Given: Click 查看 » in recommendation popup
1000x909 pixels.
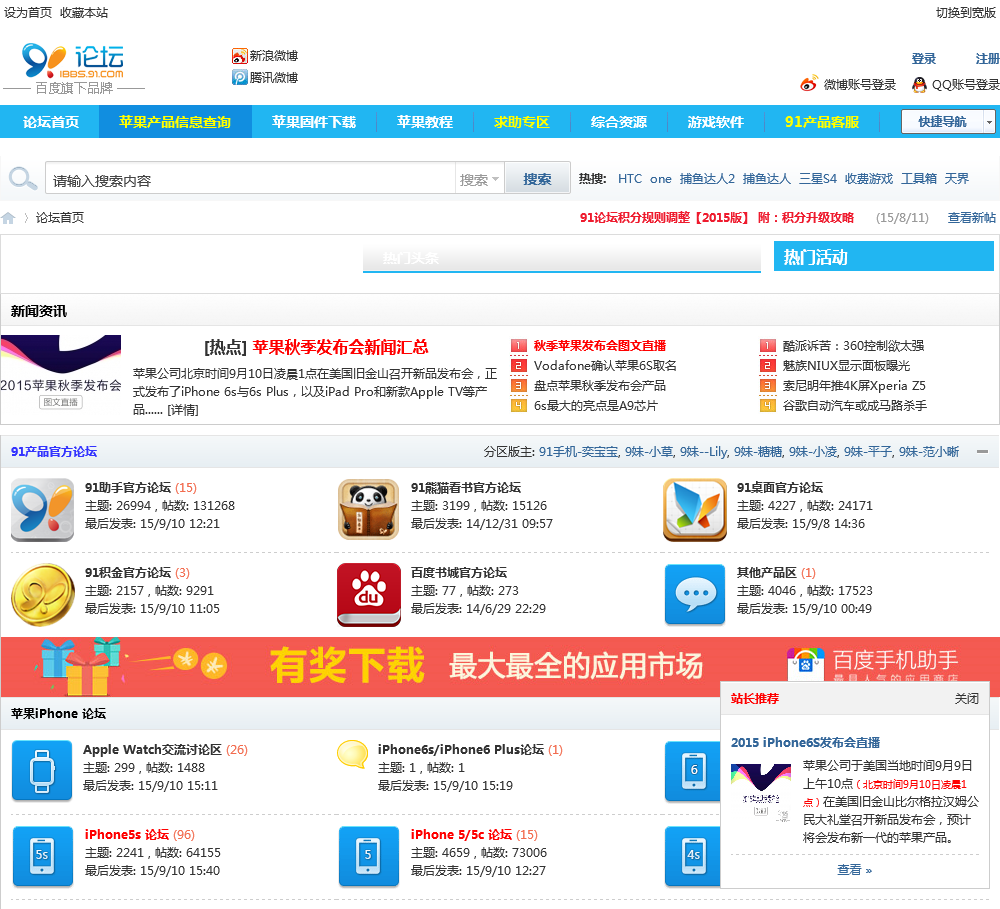Looking at the screenshot, I should point(855,869).
